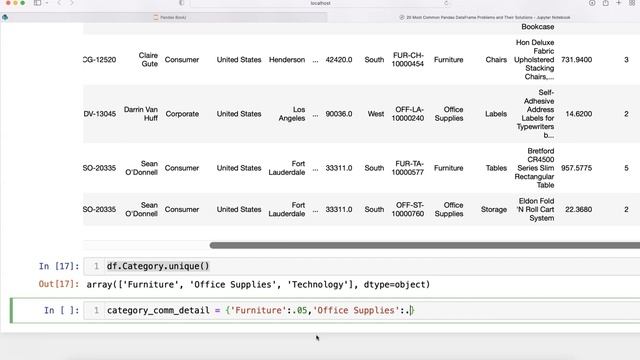640x360 pixels.
Task: Open the pinned tab icon at far left
Action: point(5,17)
